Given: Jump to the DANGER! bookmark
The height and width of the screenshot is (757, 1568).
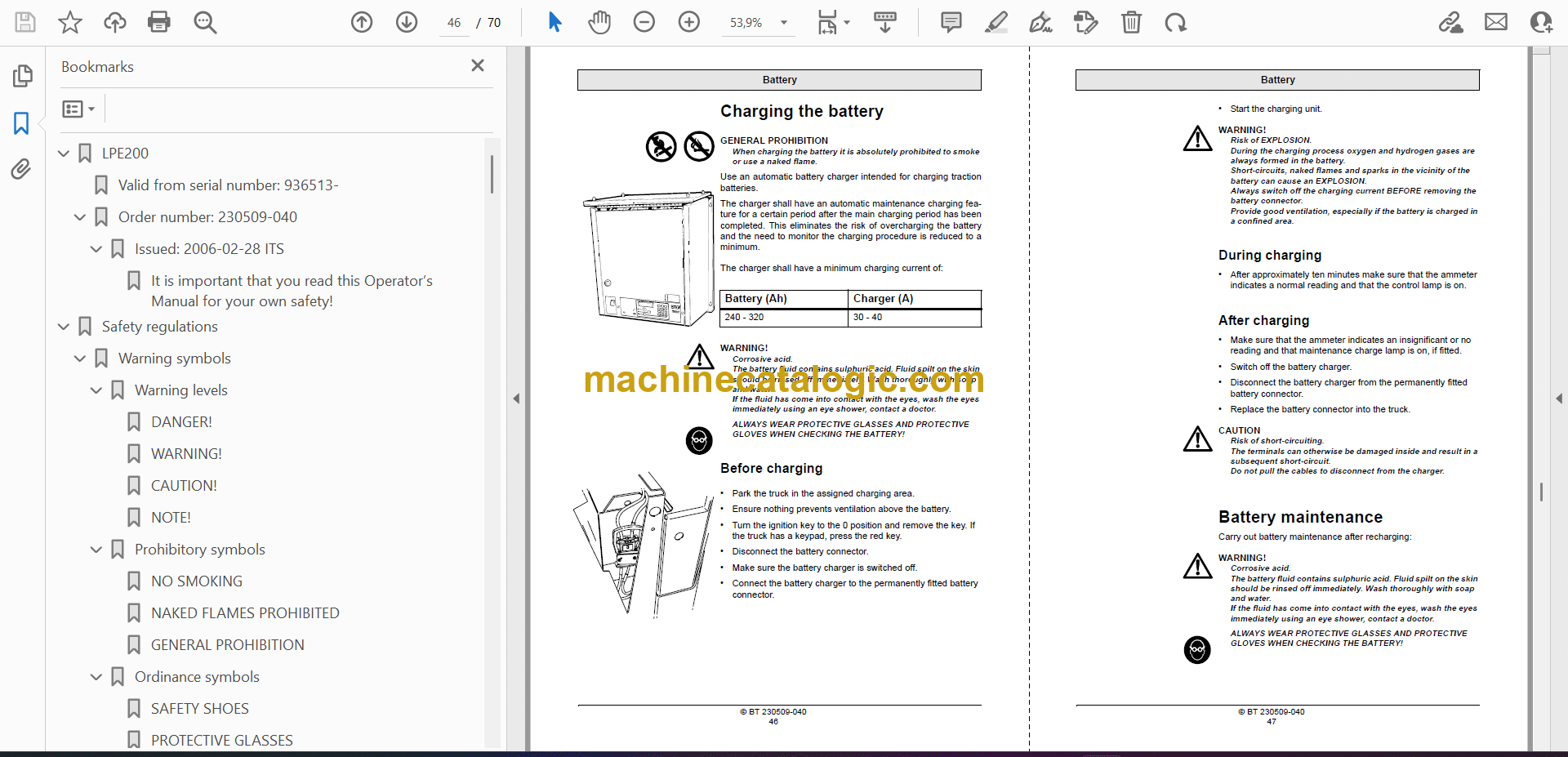Looking at the screenshot, I should pyautogui.click(x=181, y=422).
